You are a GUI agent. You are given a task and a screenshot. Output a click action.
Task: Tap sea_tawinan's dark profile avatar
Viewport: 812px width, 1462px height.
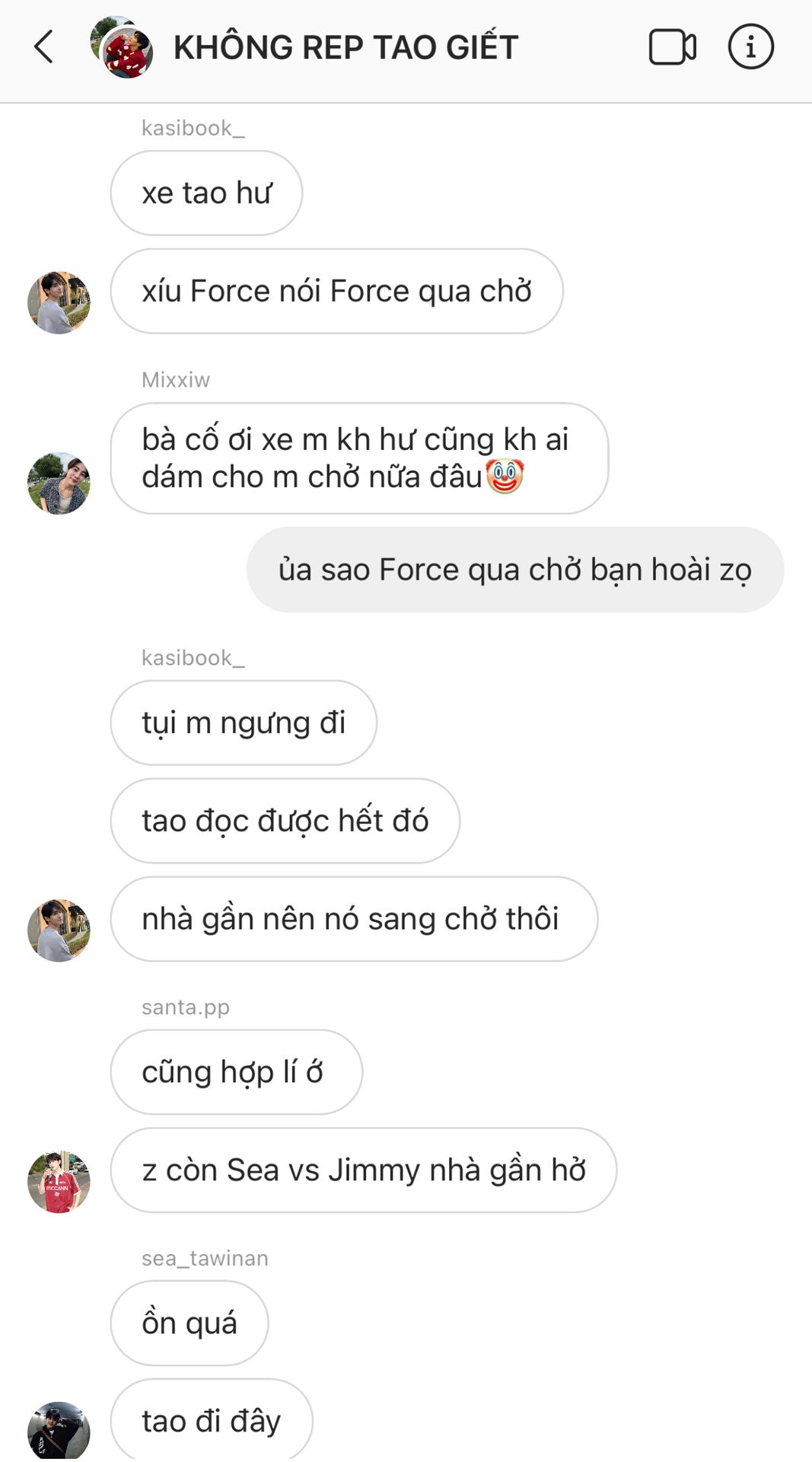tap(59, 1431)
